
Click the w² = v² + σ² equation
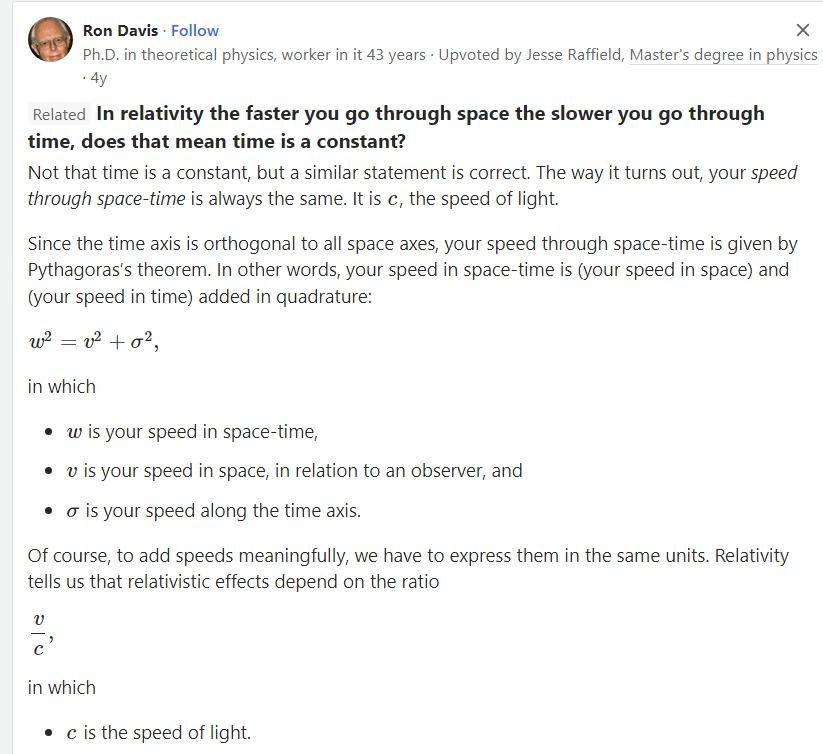93,342
